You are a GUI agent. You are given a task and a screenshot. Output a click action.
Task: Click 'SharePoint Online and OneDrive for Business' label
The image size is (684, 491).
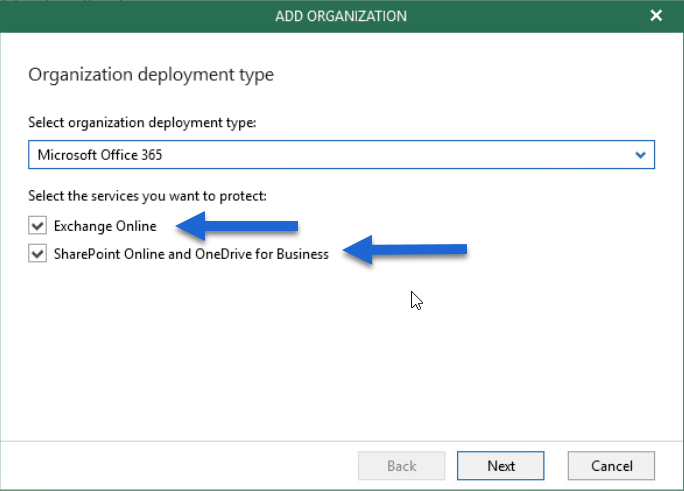[x=191, y=254]
